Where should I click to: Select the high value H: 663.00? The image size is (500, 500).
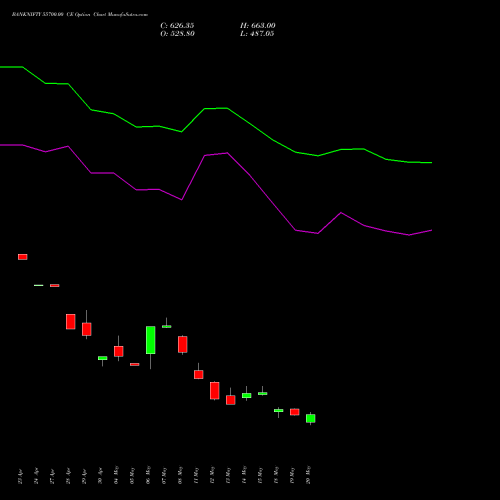tap(258, 26)
